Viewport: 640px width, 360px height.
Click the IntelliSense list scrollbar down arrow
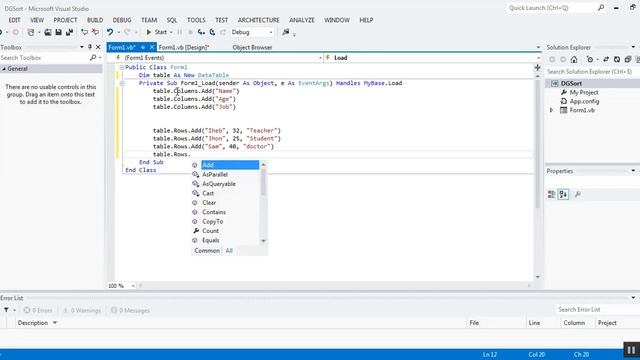(x=263, y=241)
